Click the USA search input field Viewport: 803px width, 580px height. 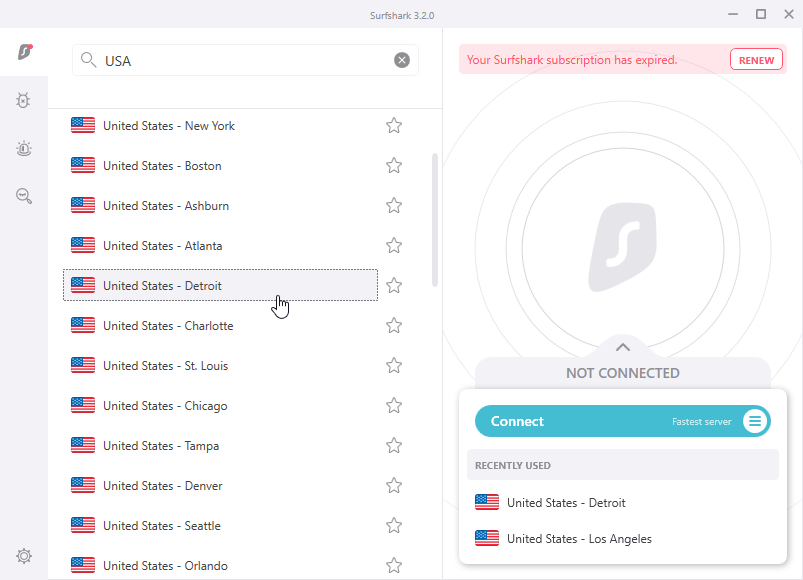click(245, 60)
